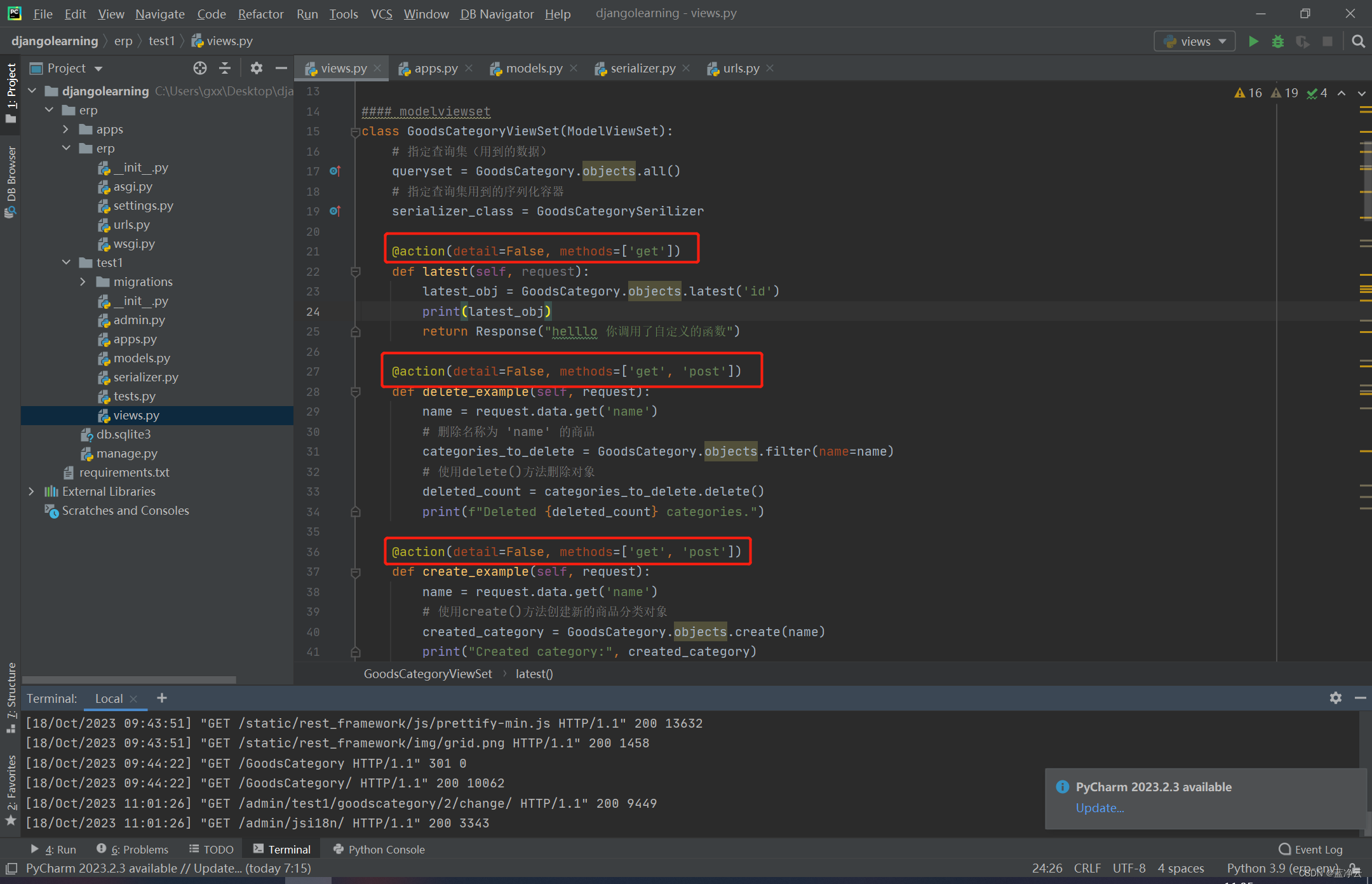1372x884 pixels.
Task: Open Search Everywhere magnifier icon
Action: pyautogui.click(x=1359, y=41)
